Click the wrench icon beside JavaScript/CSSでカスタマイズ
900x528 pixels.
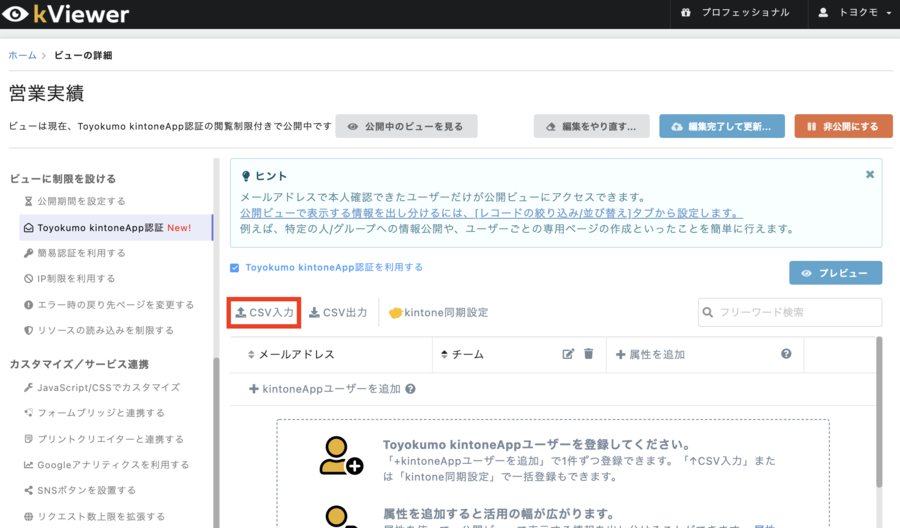point(28,387)
